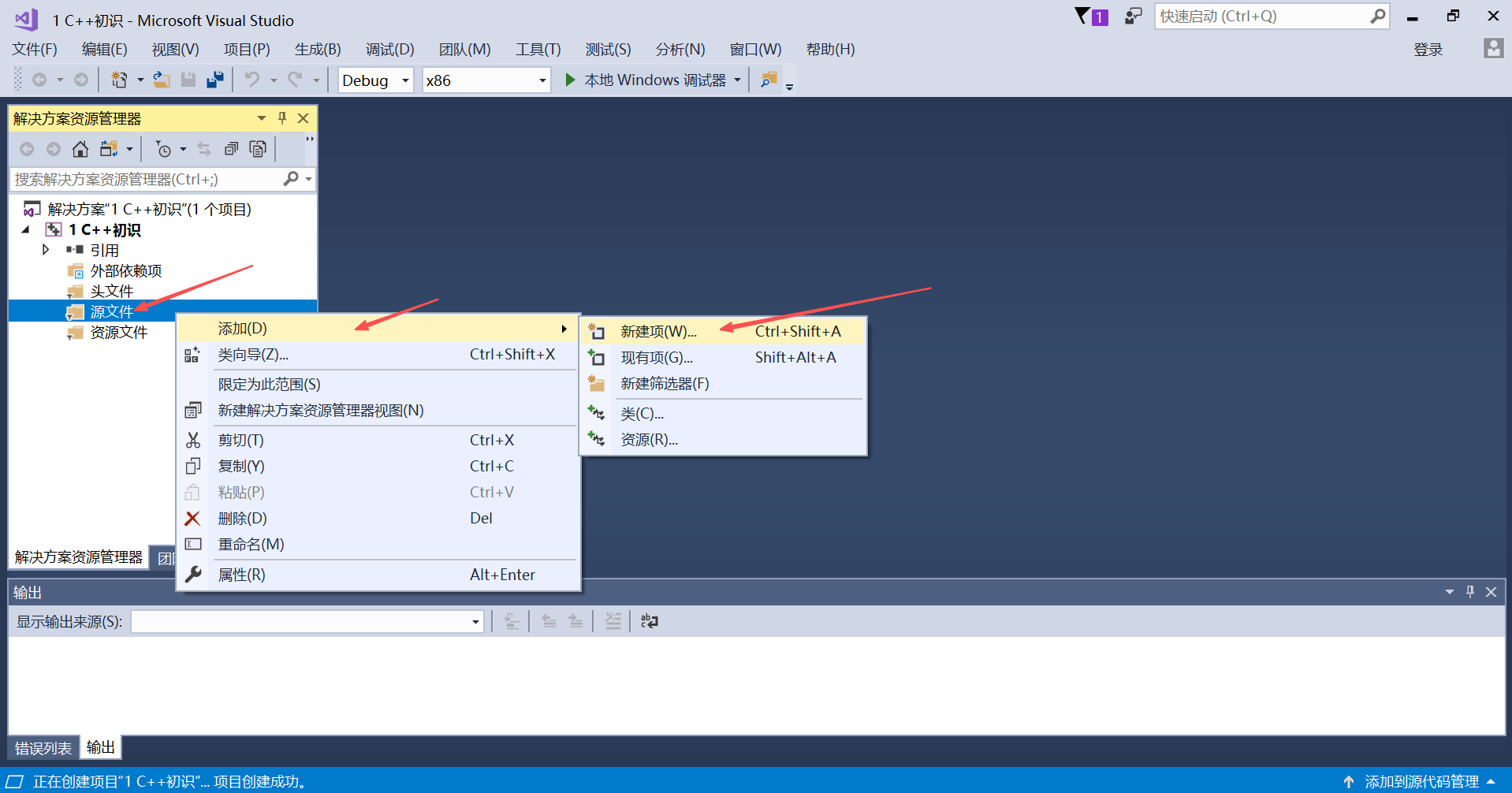
Task: Switch to the 错误列表 tab
Action: coord(43,748)
